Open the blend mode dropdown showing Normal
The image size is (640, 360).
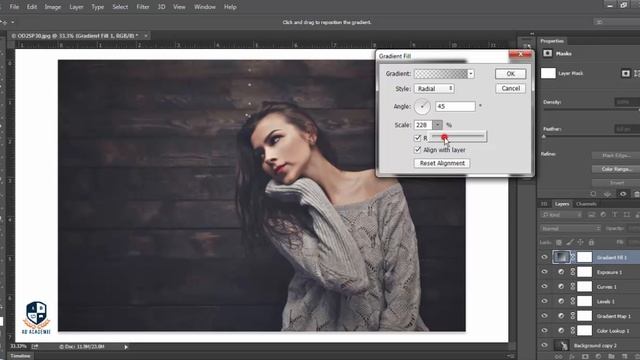coord(570,229)
